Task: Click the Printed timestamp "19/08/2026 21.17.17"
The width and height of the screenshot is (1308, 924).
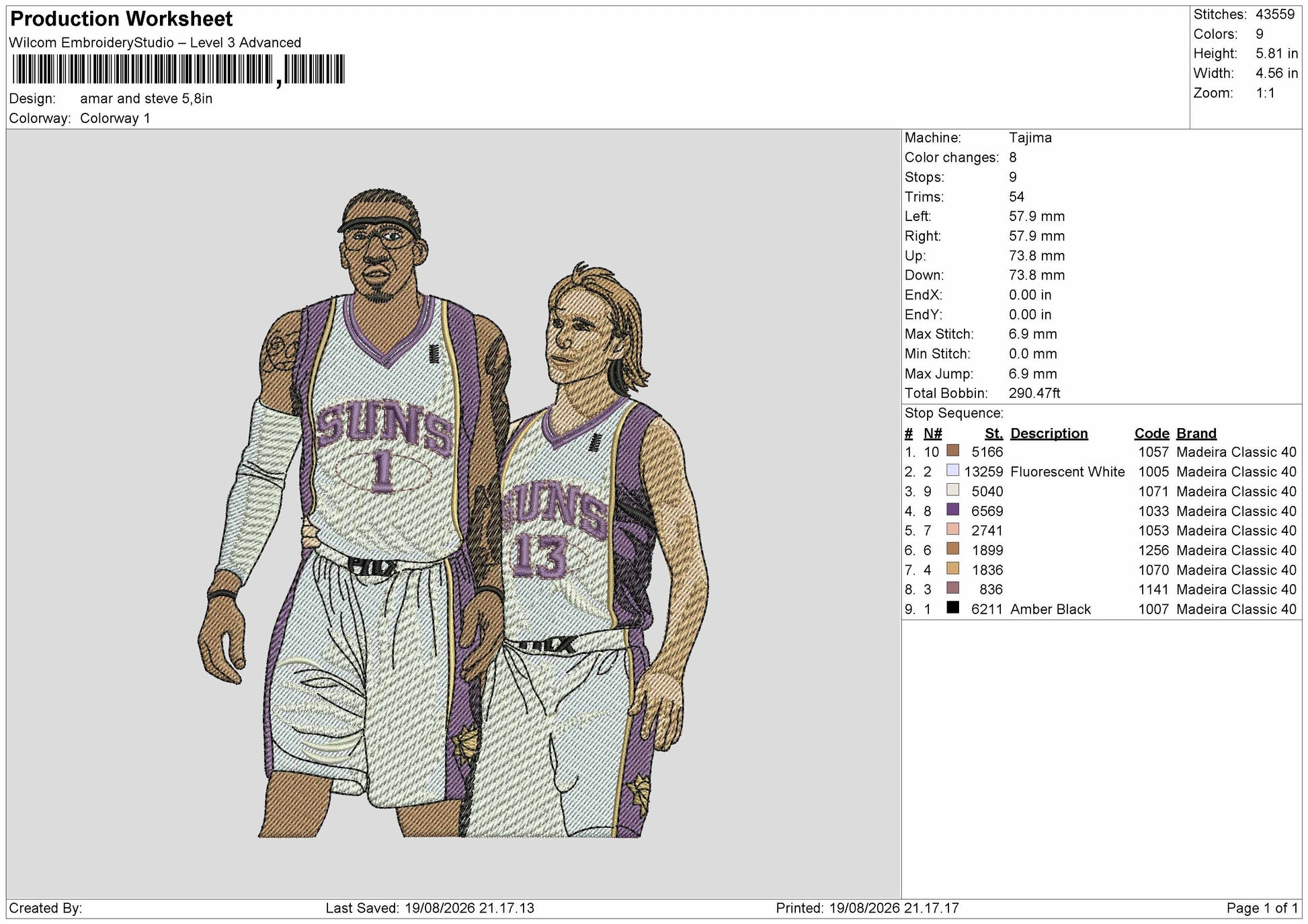Action: click(x=894, y=909)
